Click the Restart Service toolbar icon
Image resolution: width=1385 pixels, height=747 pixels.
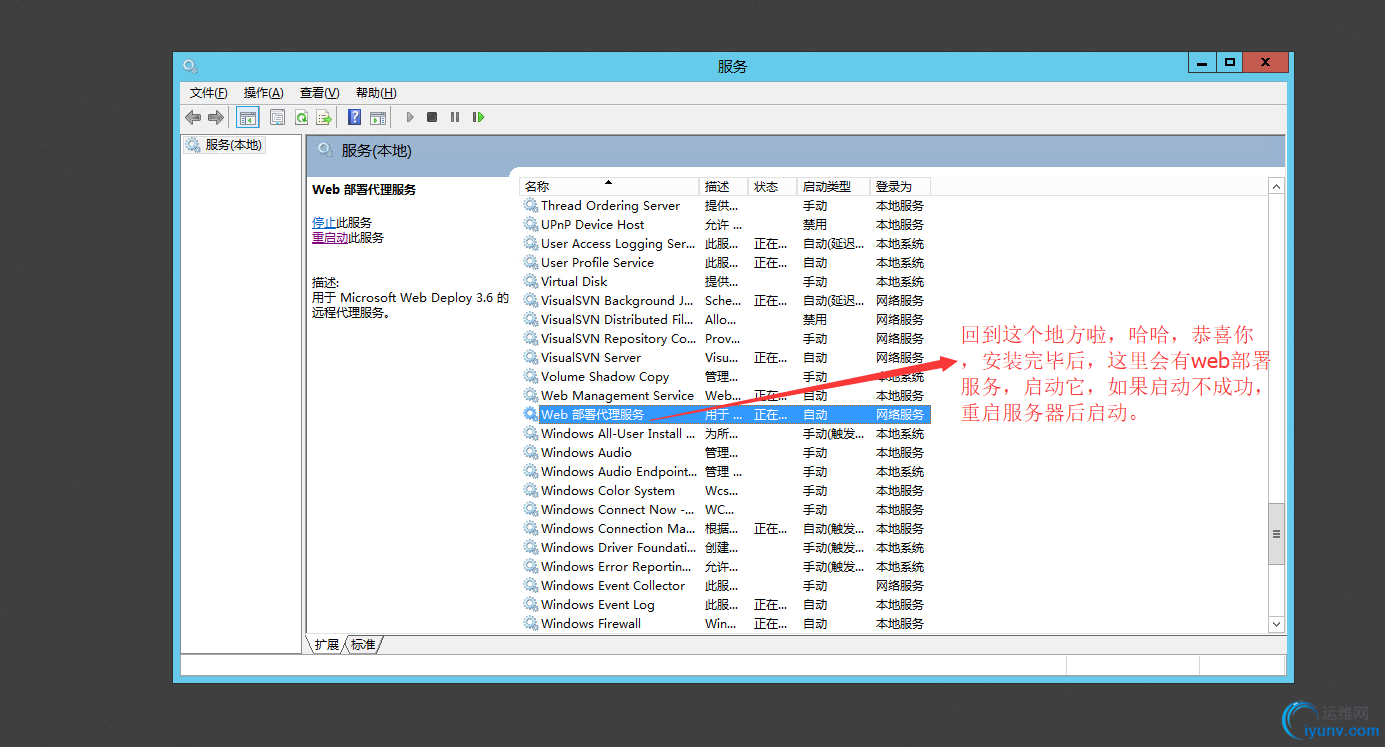coord(479,117)
